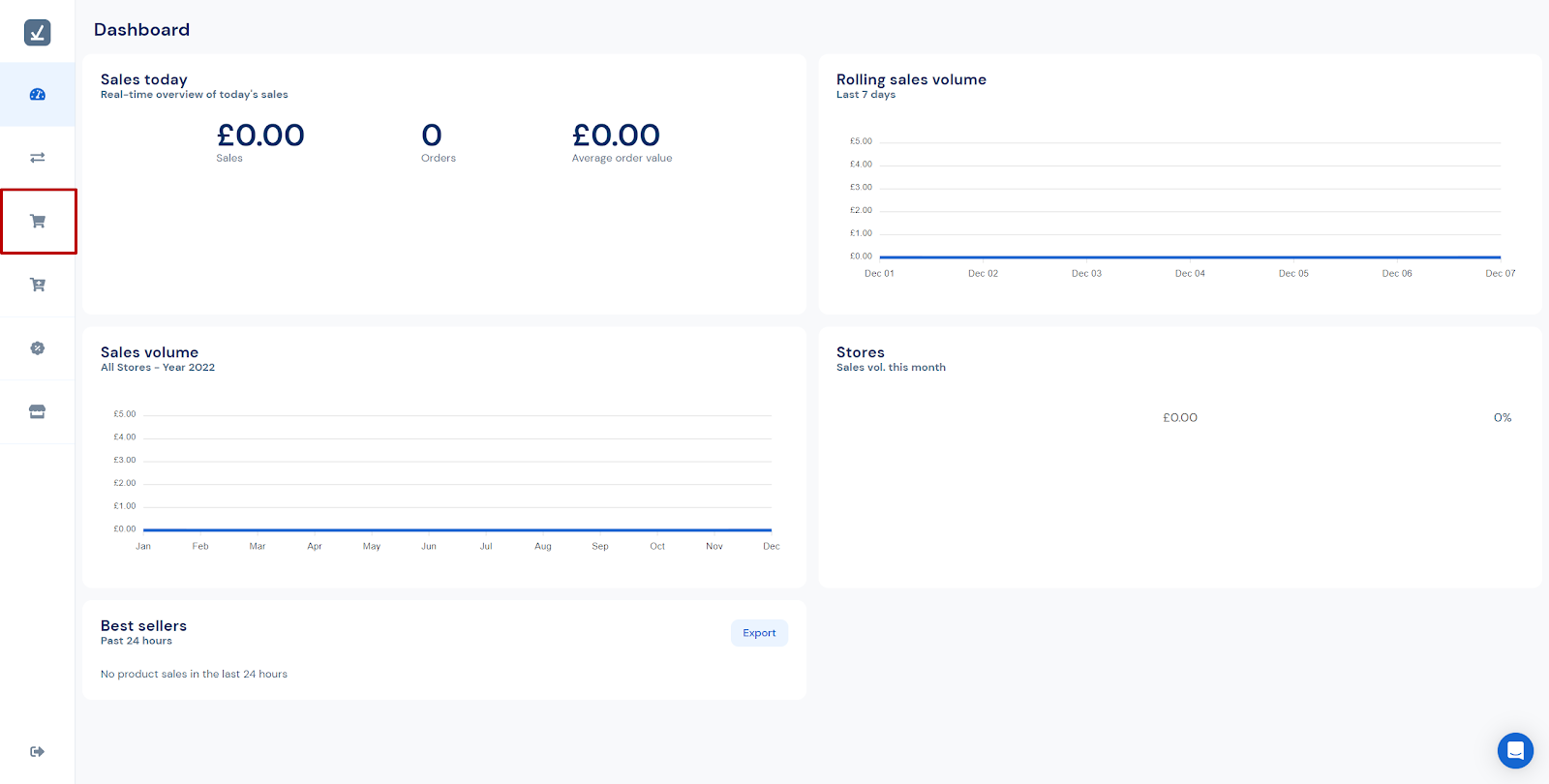Click the Rolling sales volume heading
This screenshot has height=784, width=1549.
pyautogui.click(x=911, y=79)
